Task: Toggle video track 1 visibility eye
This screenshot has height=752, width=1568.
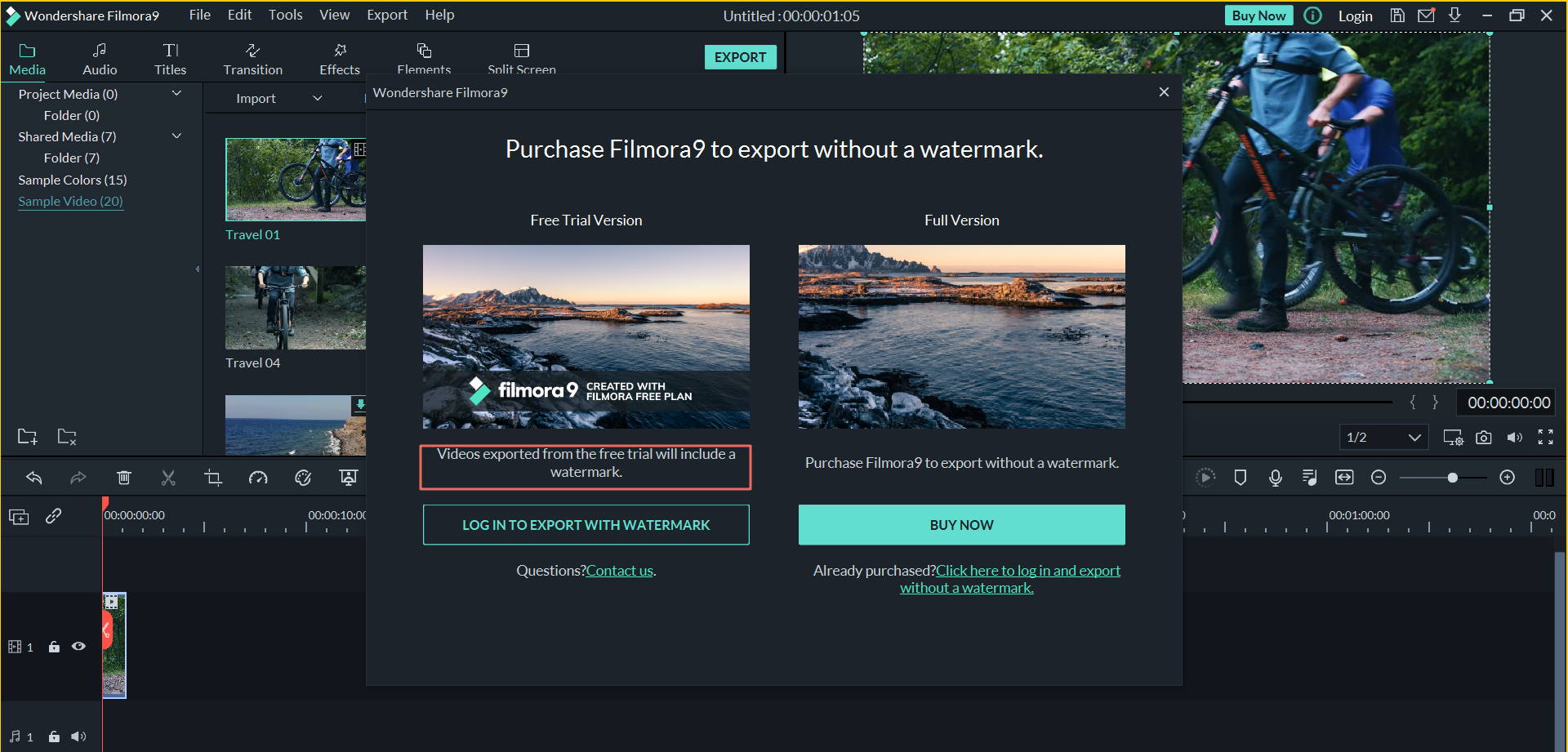Action: pos(78,647)
